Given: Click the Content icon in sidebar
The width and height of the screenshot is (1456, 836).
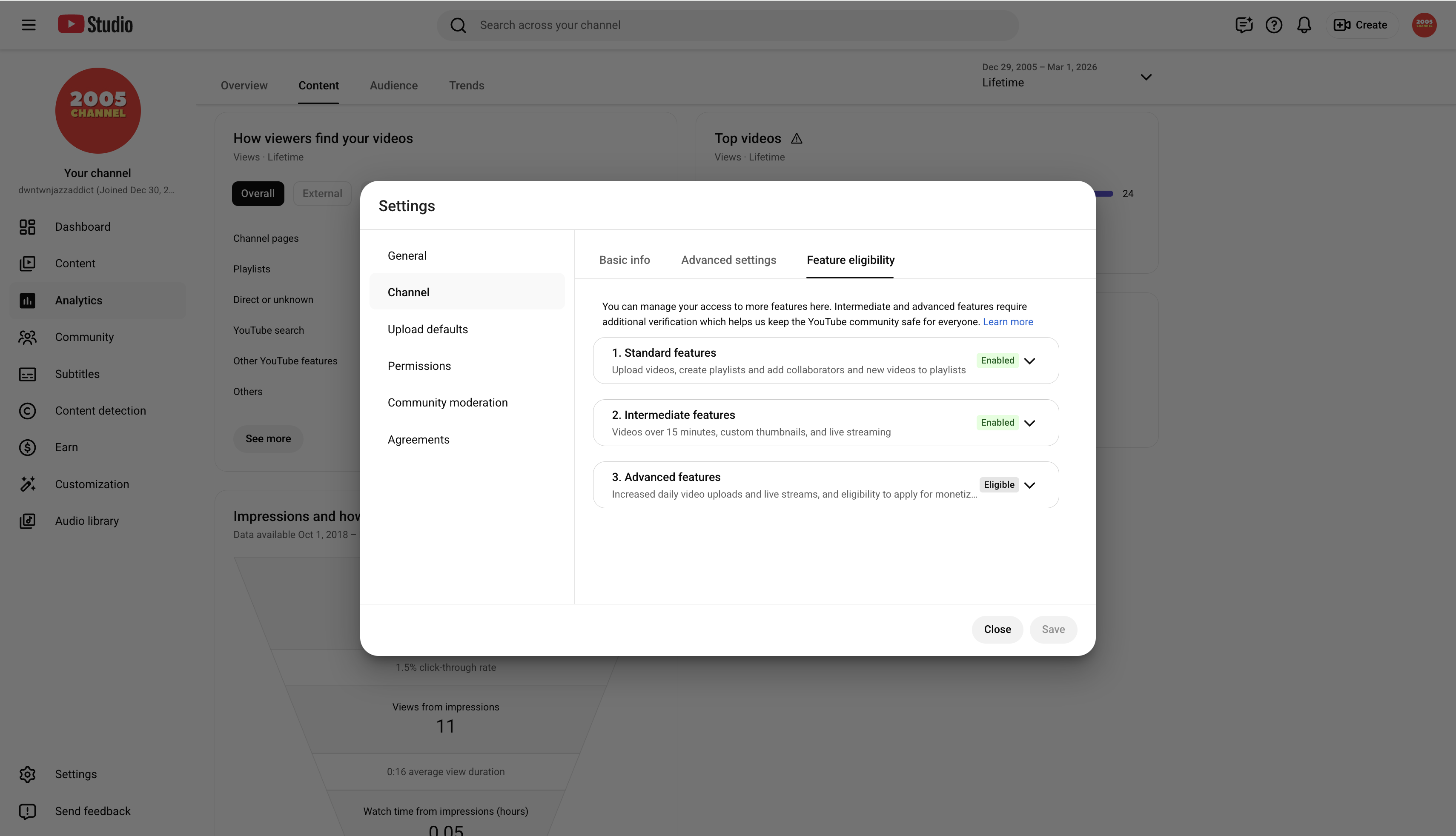Looking at the screenshot, I should 28,263.
